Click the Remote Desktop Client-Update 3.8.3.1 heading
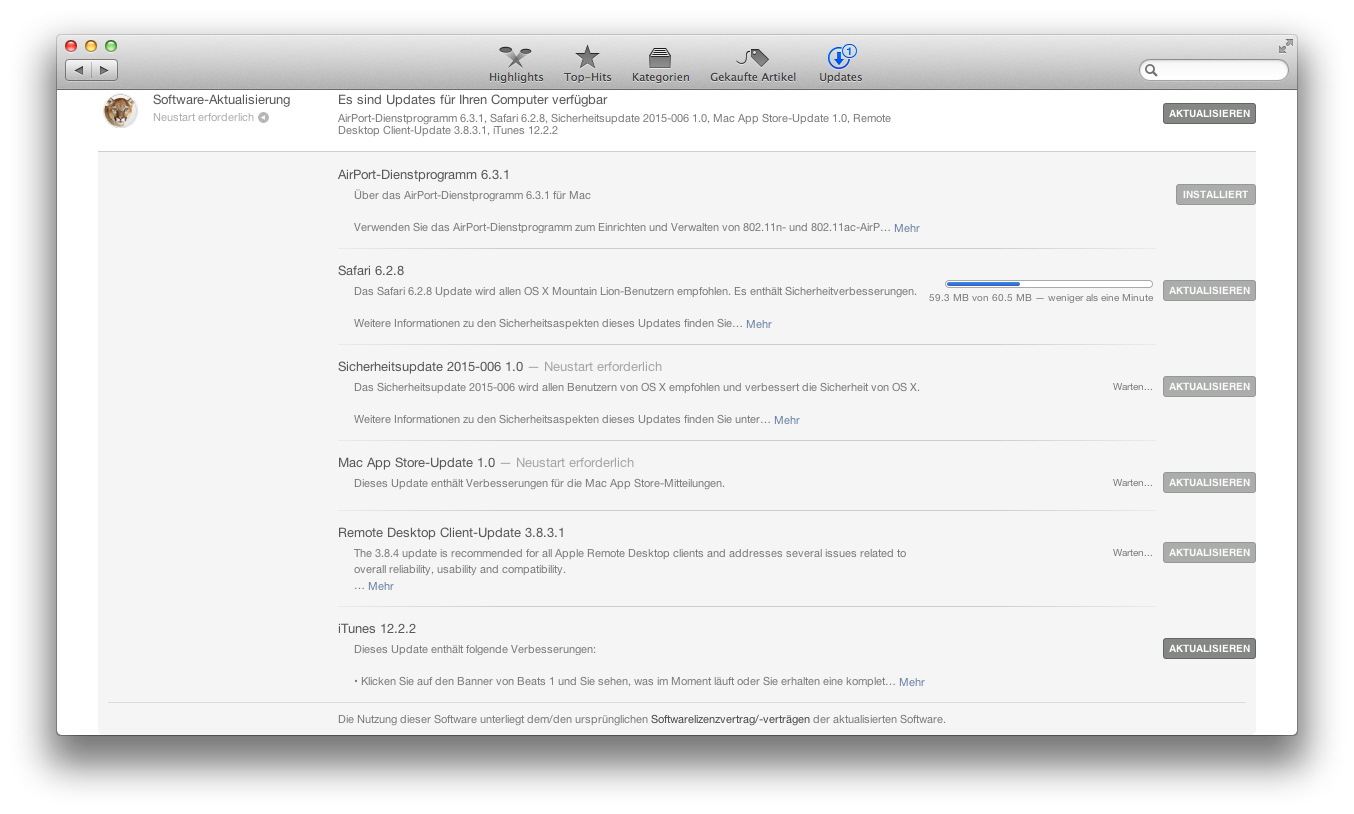The width and height of the screenshot is (1354, 814). pos(451,533)
